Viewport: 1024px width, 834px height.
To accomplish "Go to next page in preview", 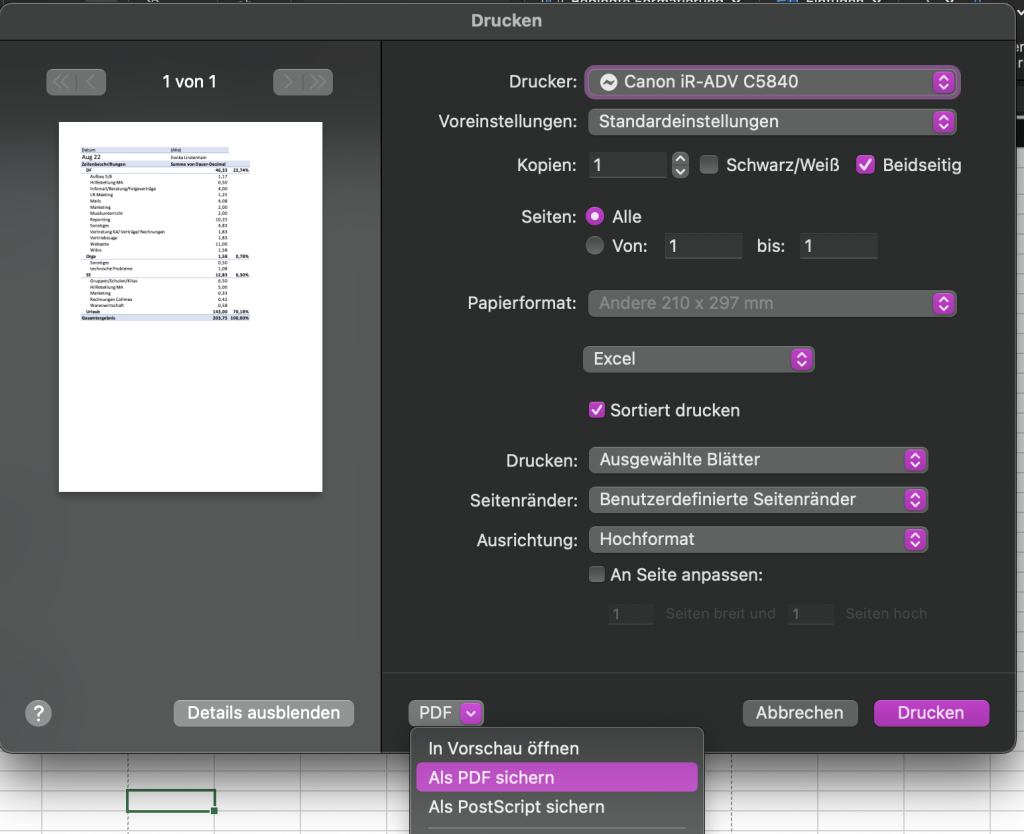I will (289, 82).
